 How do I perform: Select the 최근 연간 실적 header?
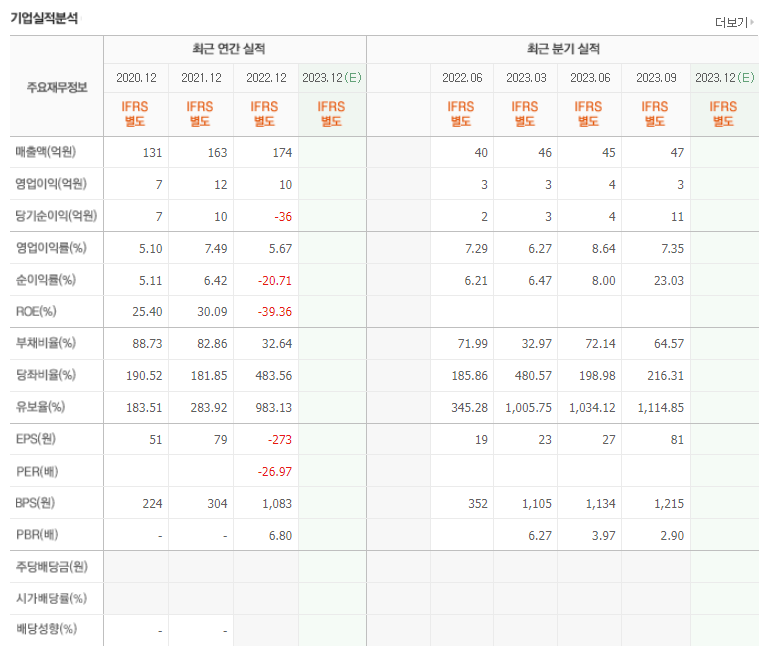coord(228,48)
